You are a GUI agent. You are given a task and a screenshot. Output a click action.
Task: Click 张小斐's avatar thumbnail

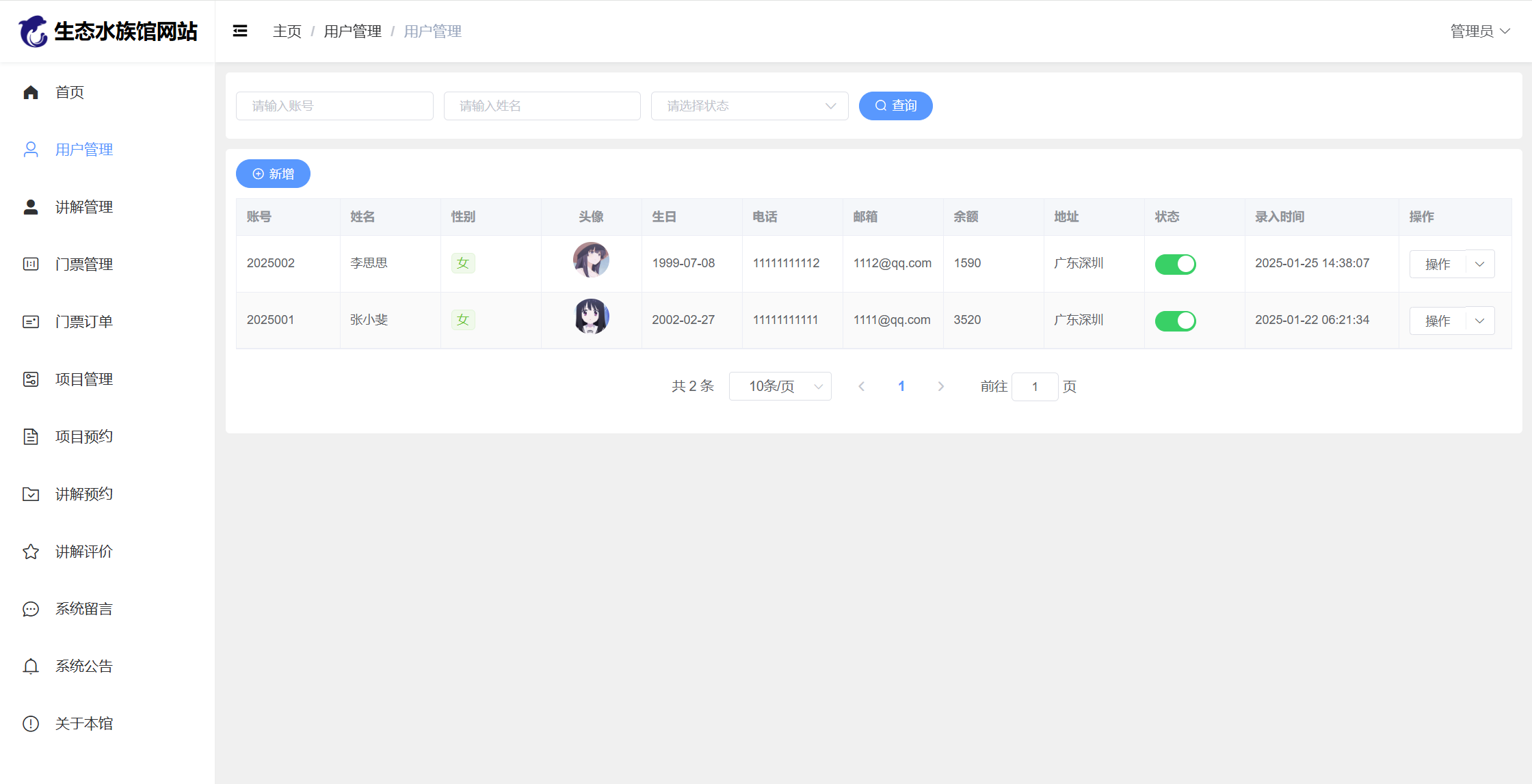pos(591,316)
